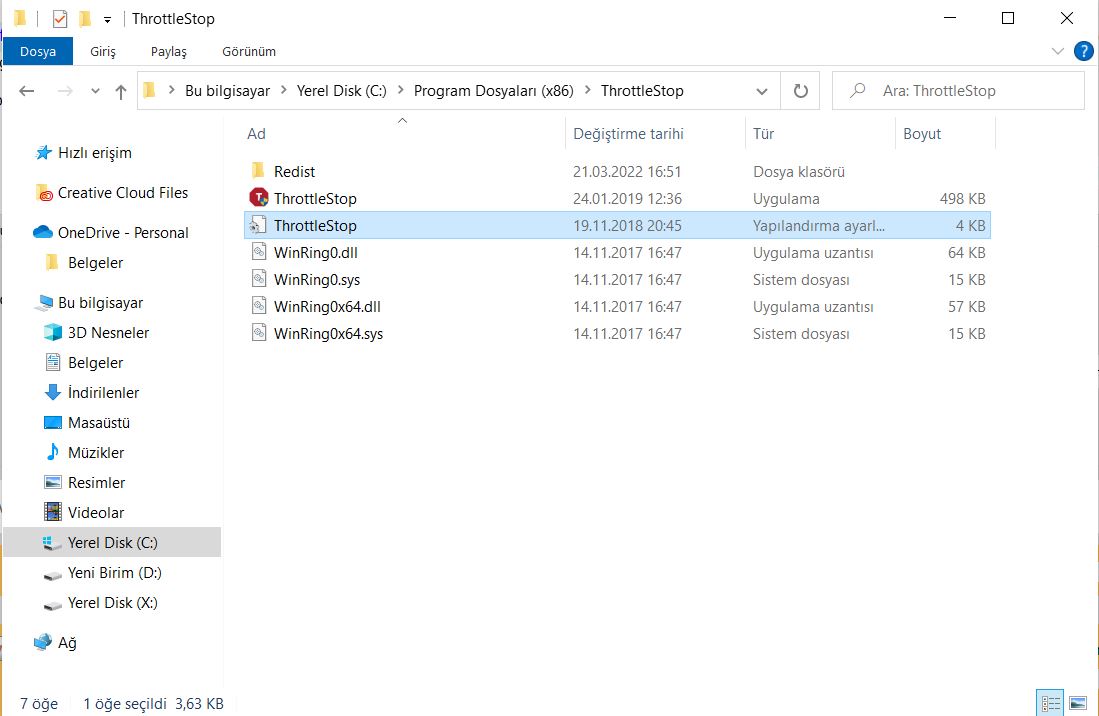
Task: Switch to details view icon in status bar
Action: pyautogui.click(x=1050, y=703)
